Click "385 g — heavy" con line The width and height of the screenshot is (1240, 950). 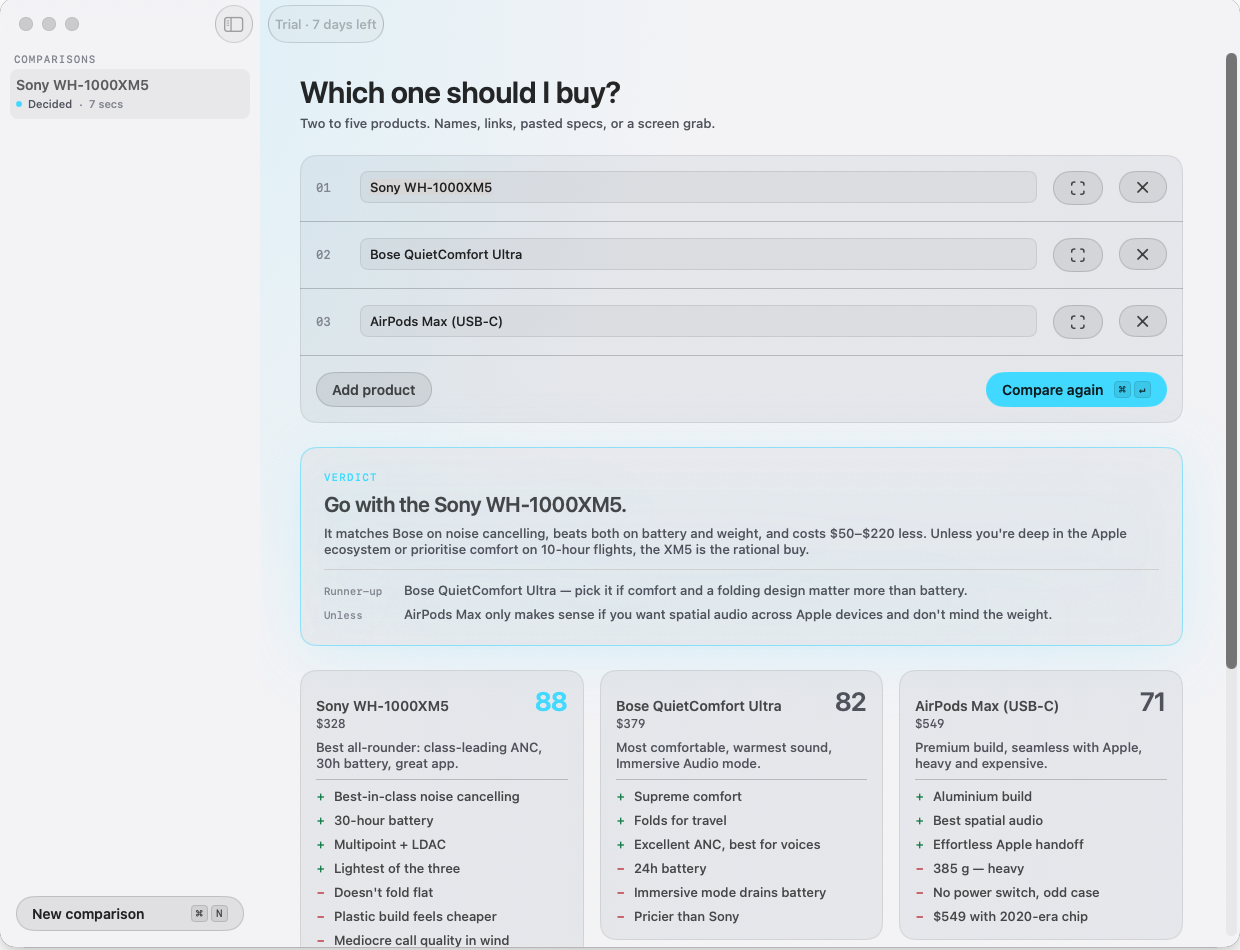pyautogui.click(x=979, y=869)
